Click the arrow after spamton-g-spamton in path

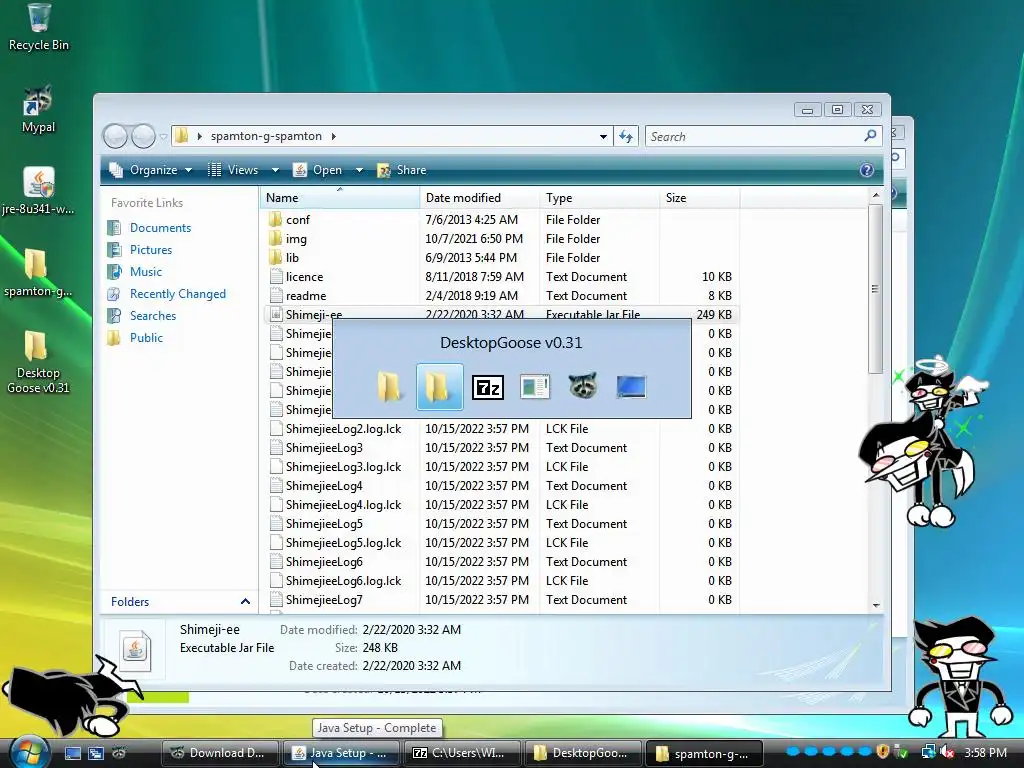point(334,136)
